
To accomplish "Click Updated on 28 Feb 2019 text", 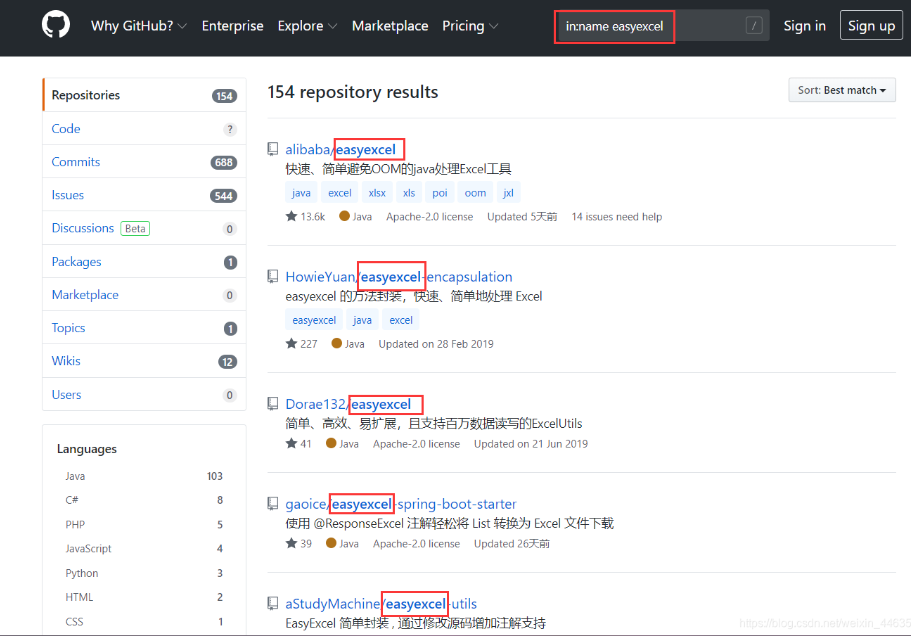I will (x=436, y=344).
